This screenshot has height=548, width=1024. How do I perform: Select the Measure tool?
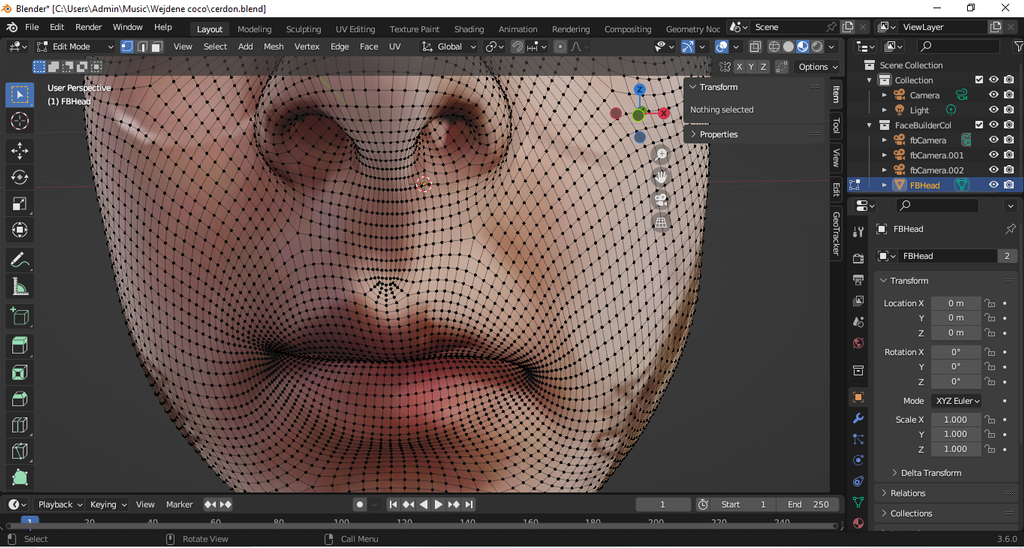pos(19,287)
